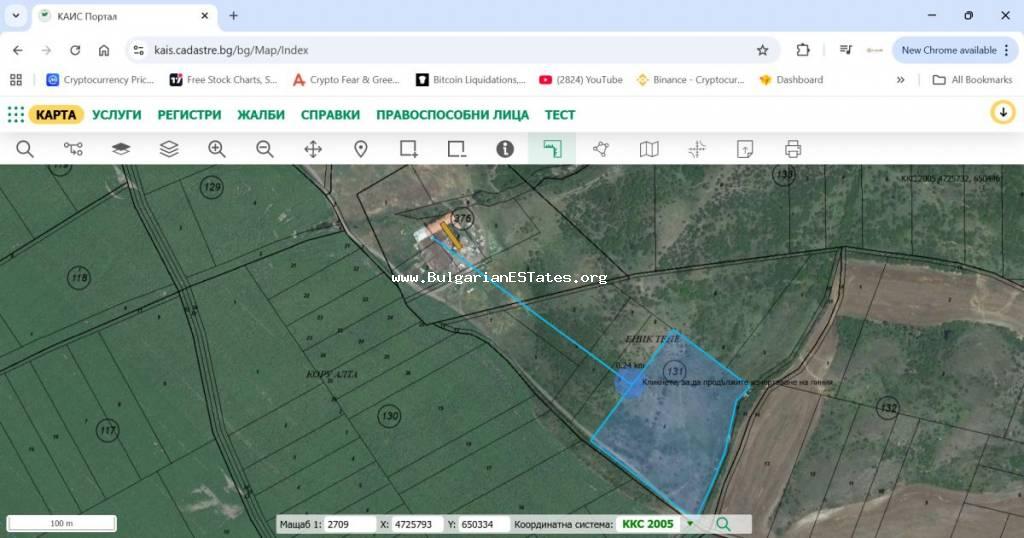Click the search magnifier tool in map toolbar
This screenshot has width=1024, height=538.
(25, 149)
